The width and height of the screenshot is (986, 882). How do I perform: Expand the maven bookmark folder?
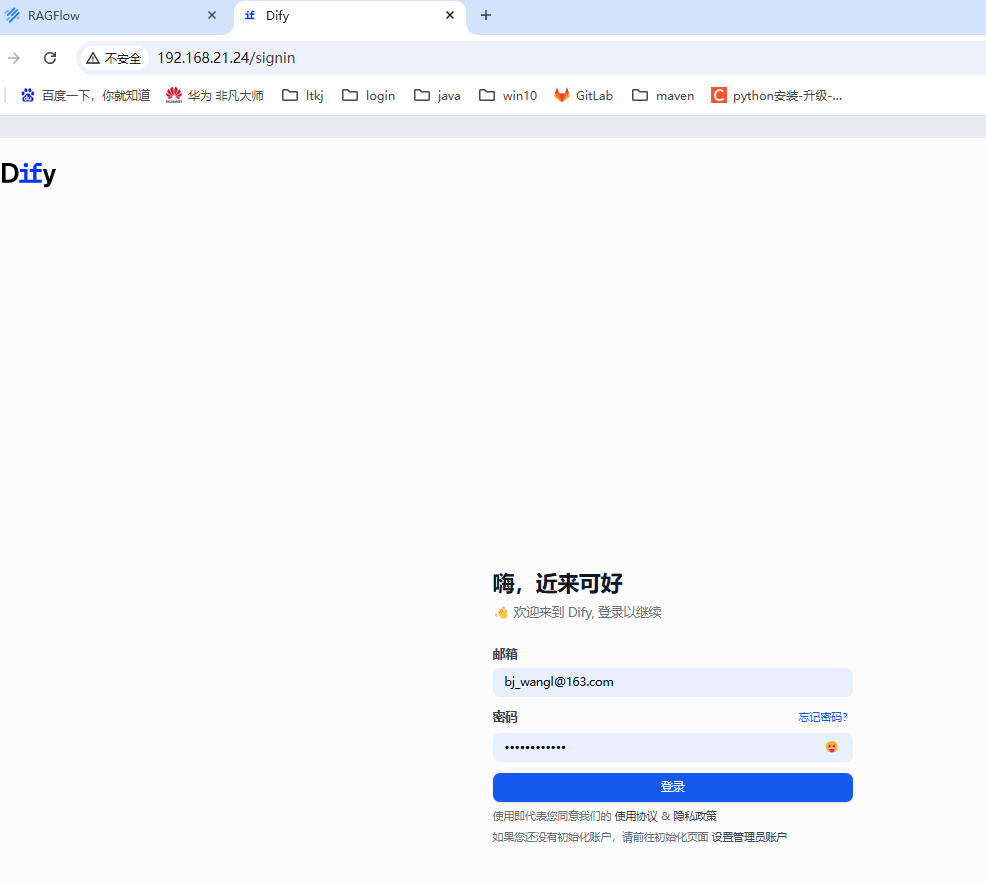663,95
